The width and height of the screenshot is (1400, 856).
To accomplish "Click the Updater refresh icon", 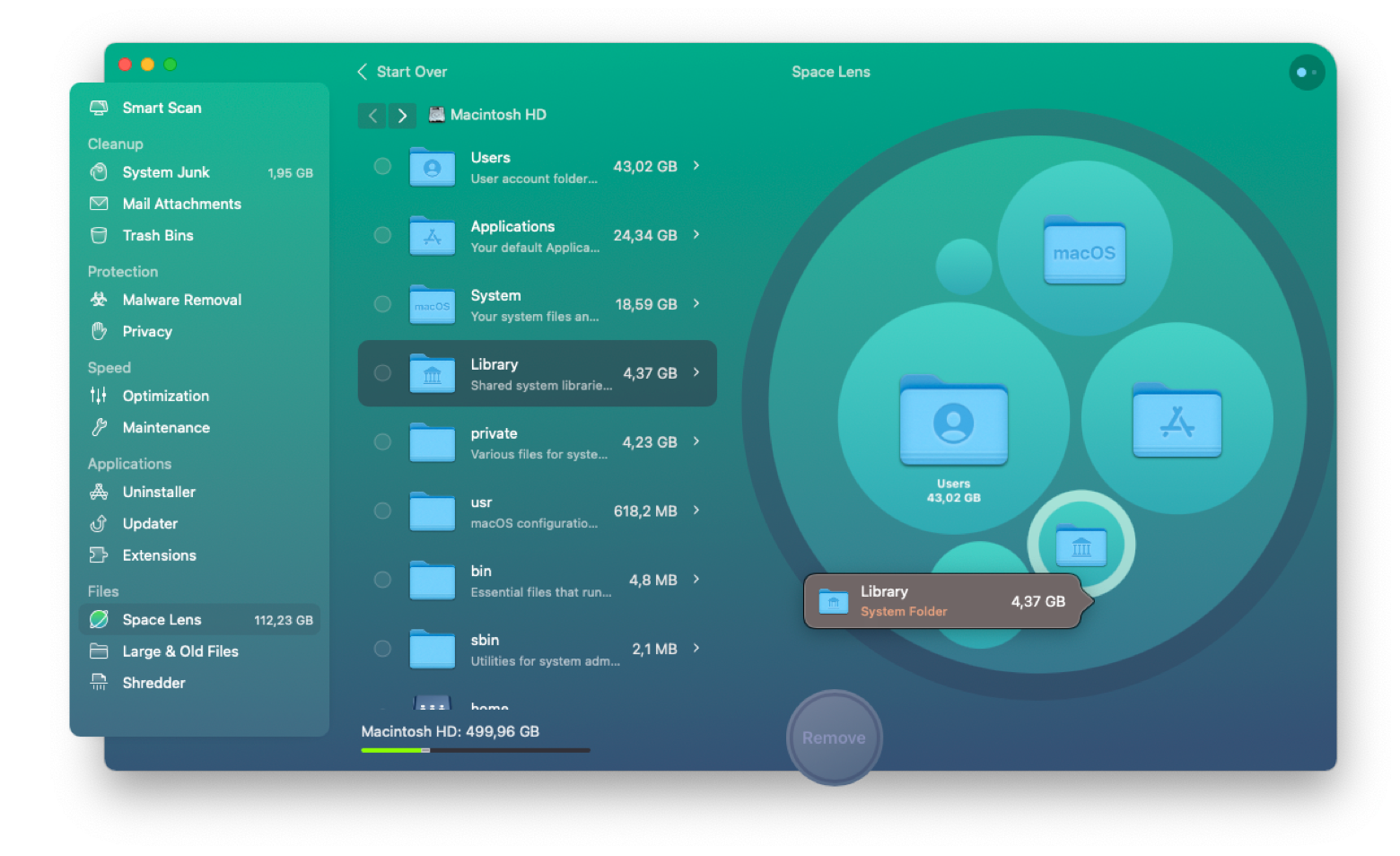I will click(x=99, y=524).
